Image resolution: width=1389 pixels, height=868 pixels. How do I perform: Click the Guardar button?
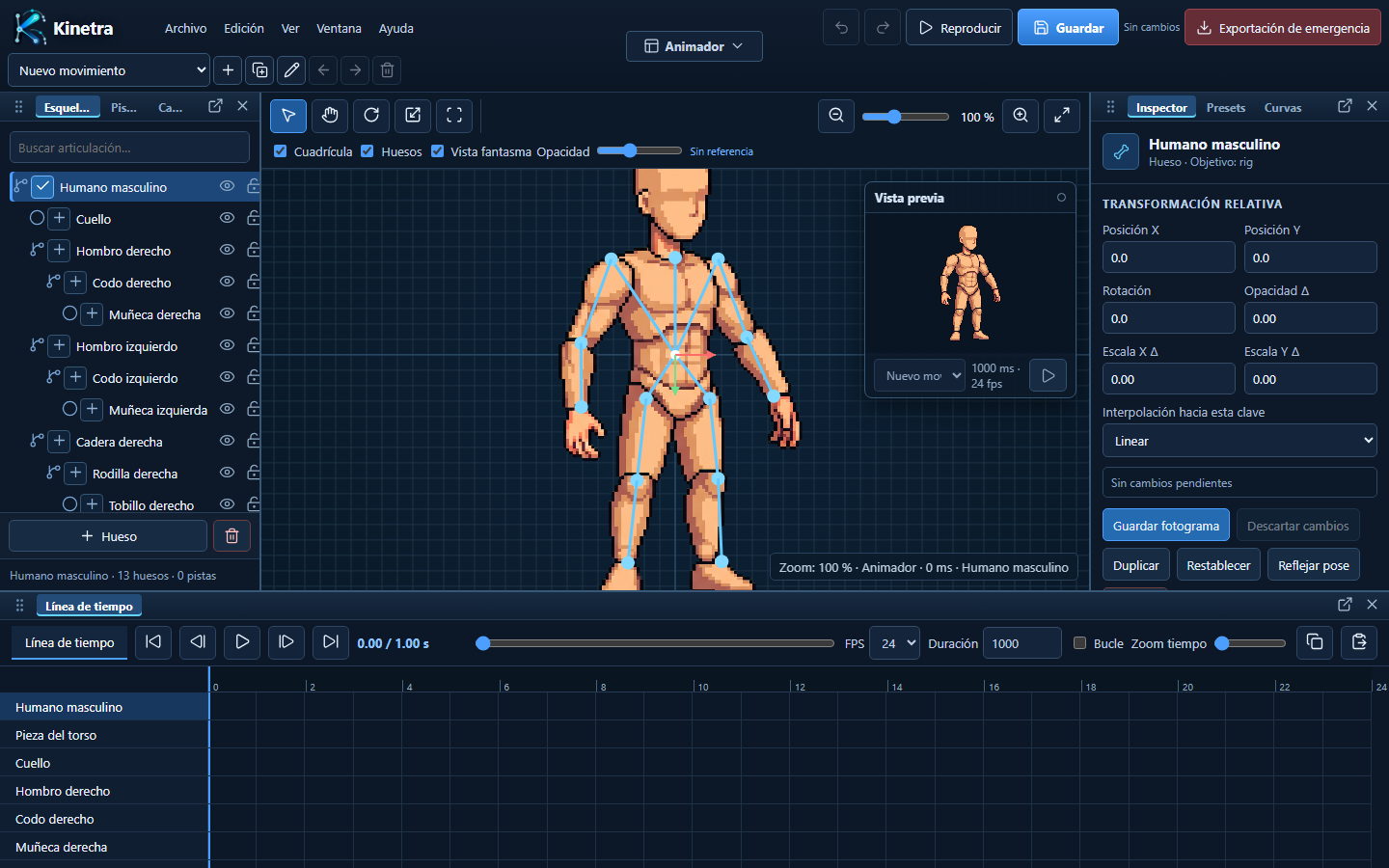(1068, 28)
